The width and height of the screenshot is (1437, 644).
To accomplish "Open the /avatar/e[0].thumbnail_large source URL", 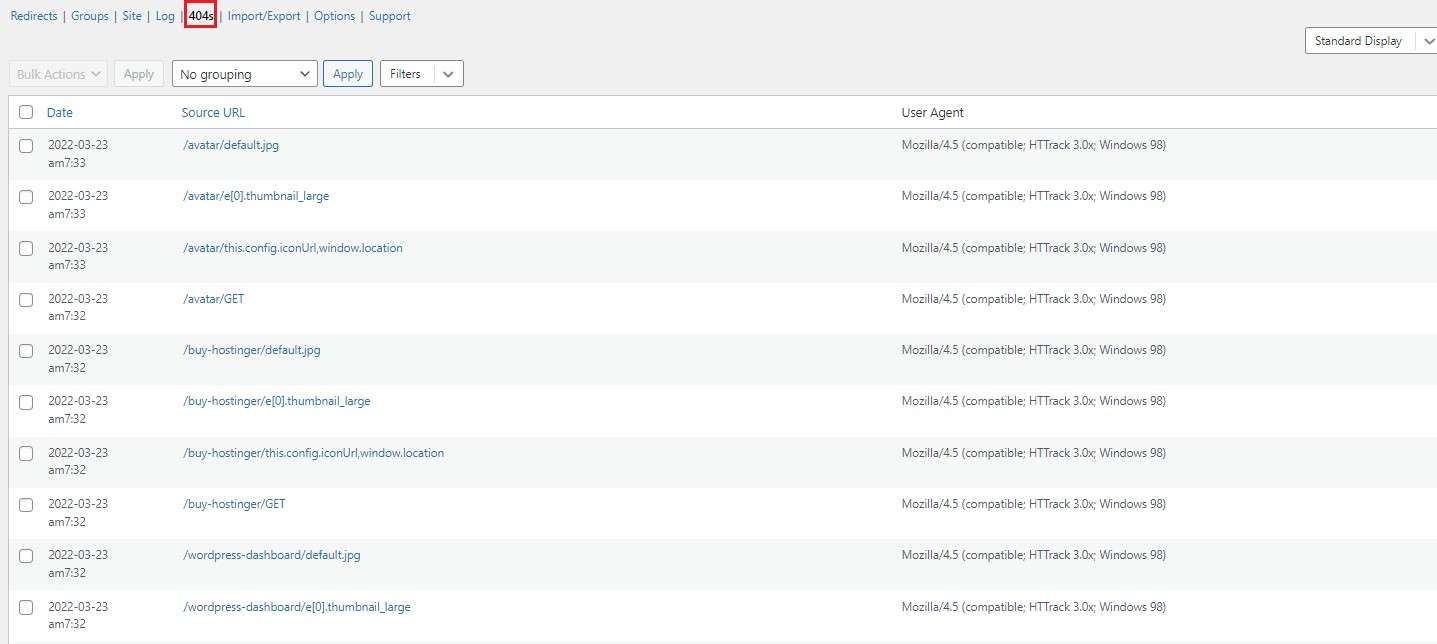I will (256, 196).
